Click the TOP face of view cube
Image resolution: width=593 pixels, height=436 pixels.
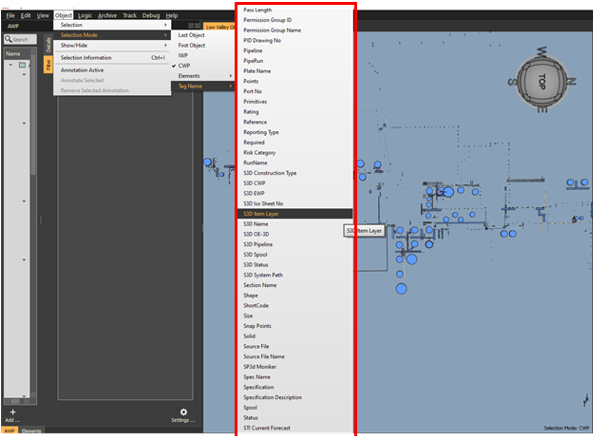[x=542, y=82]
